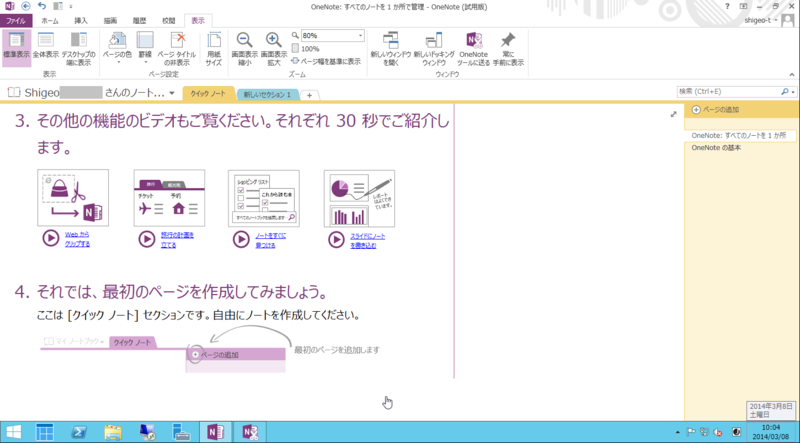Launch PowerShell from the taskbar
This screenshot has height=443, width=800.
pos(79,433)
